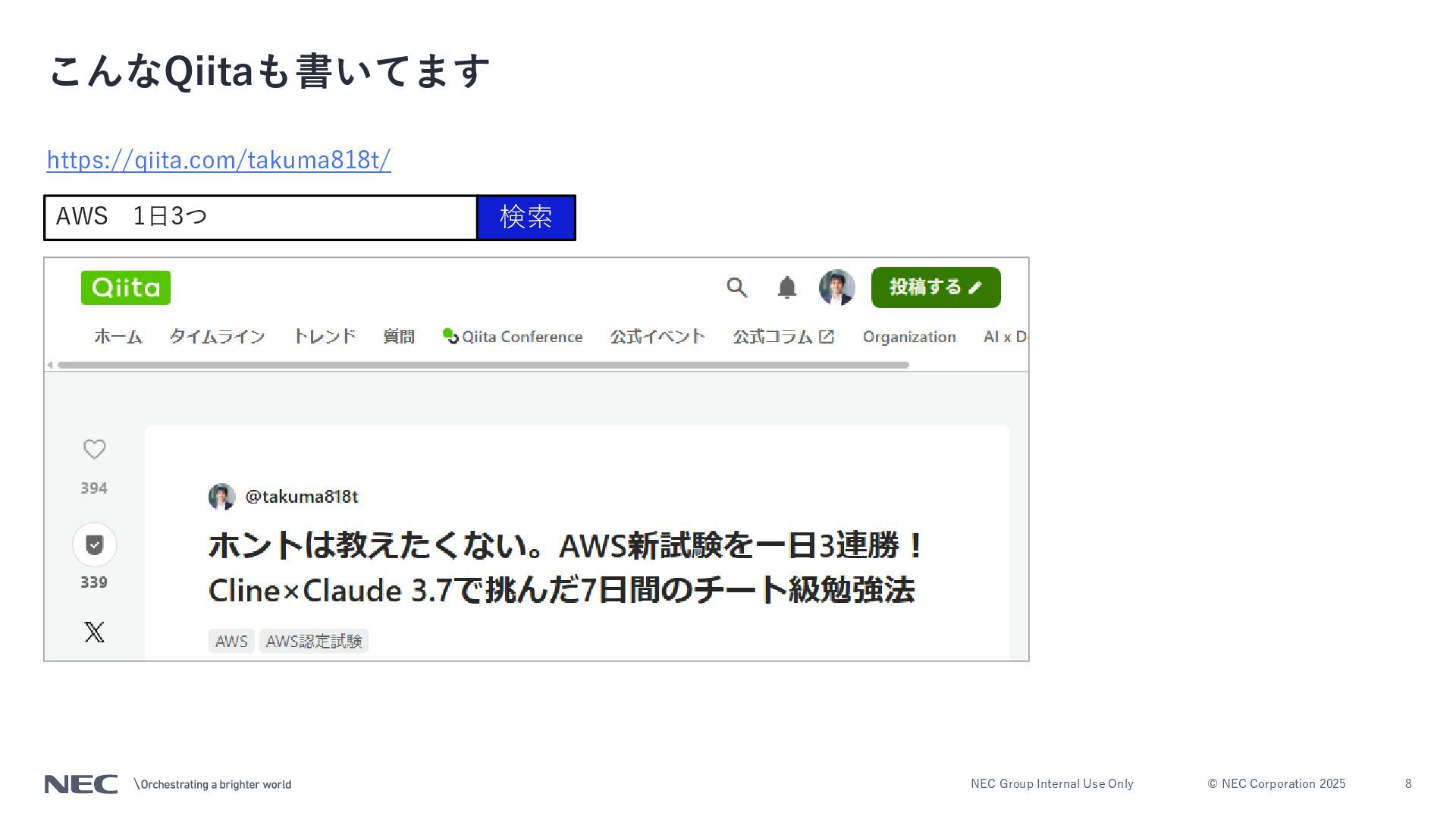Open the 質問 tab

pyautogui.click(x=399, y=337)
